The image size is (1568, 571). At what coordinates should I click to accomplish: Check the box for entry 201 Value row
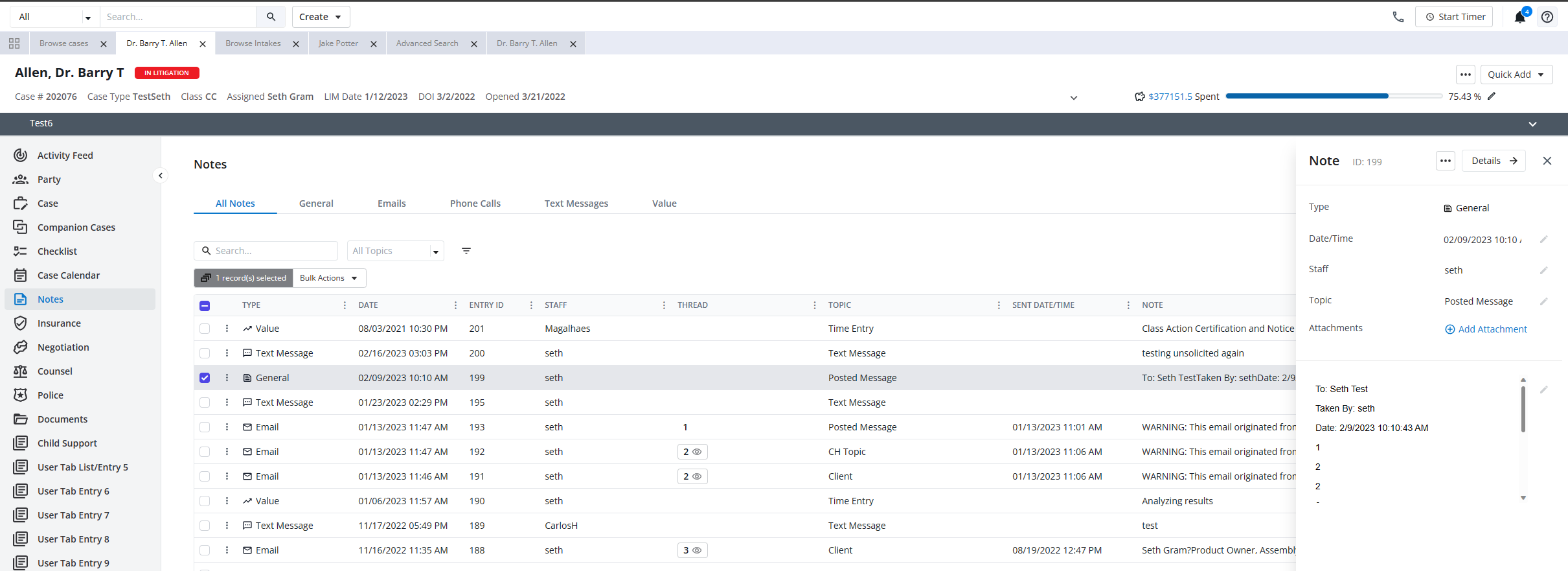pos(205,329)
